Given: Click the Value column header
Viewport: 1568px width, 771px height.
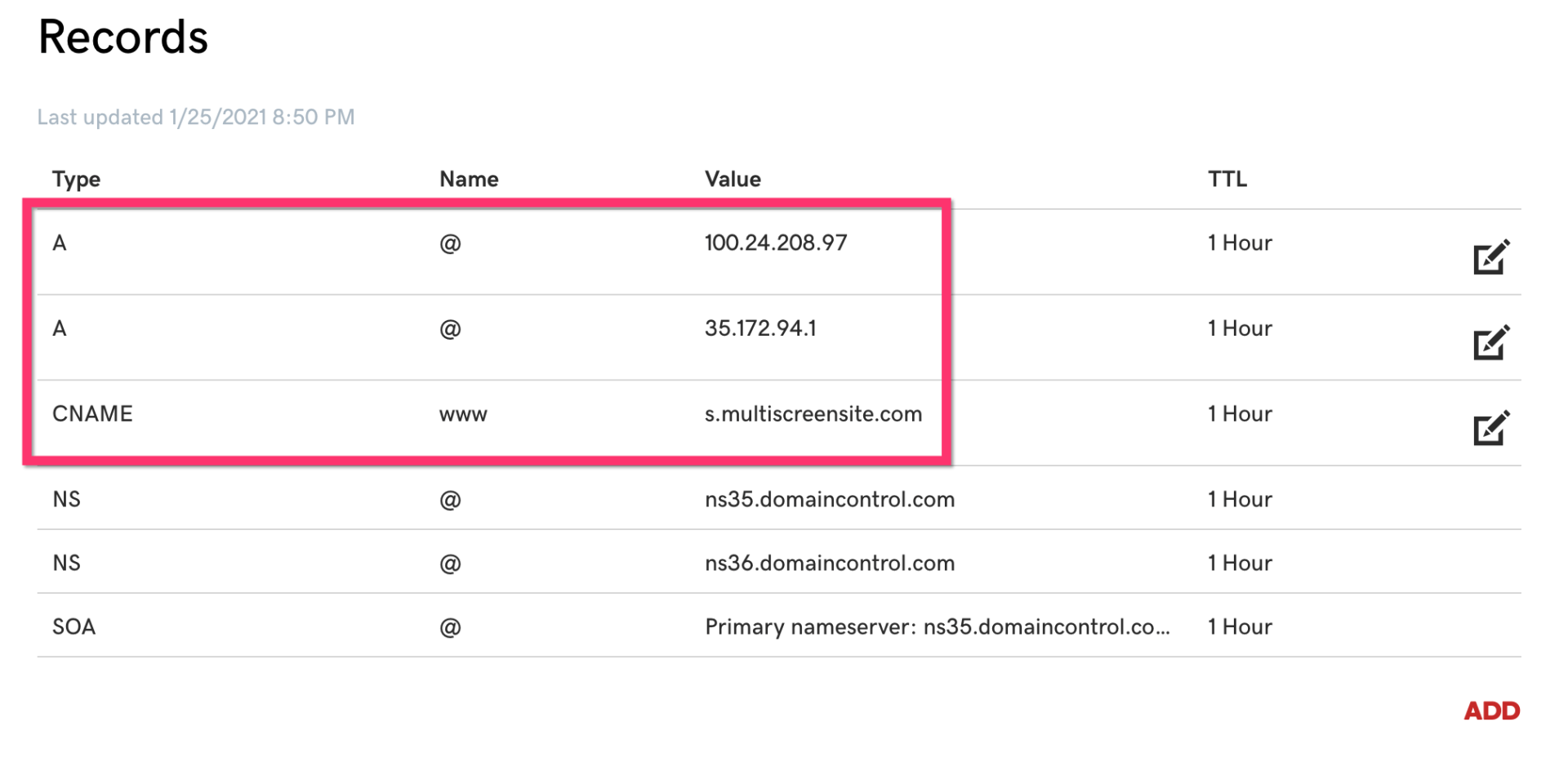Looking at the screenshot, I should 732,179.
